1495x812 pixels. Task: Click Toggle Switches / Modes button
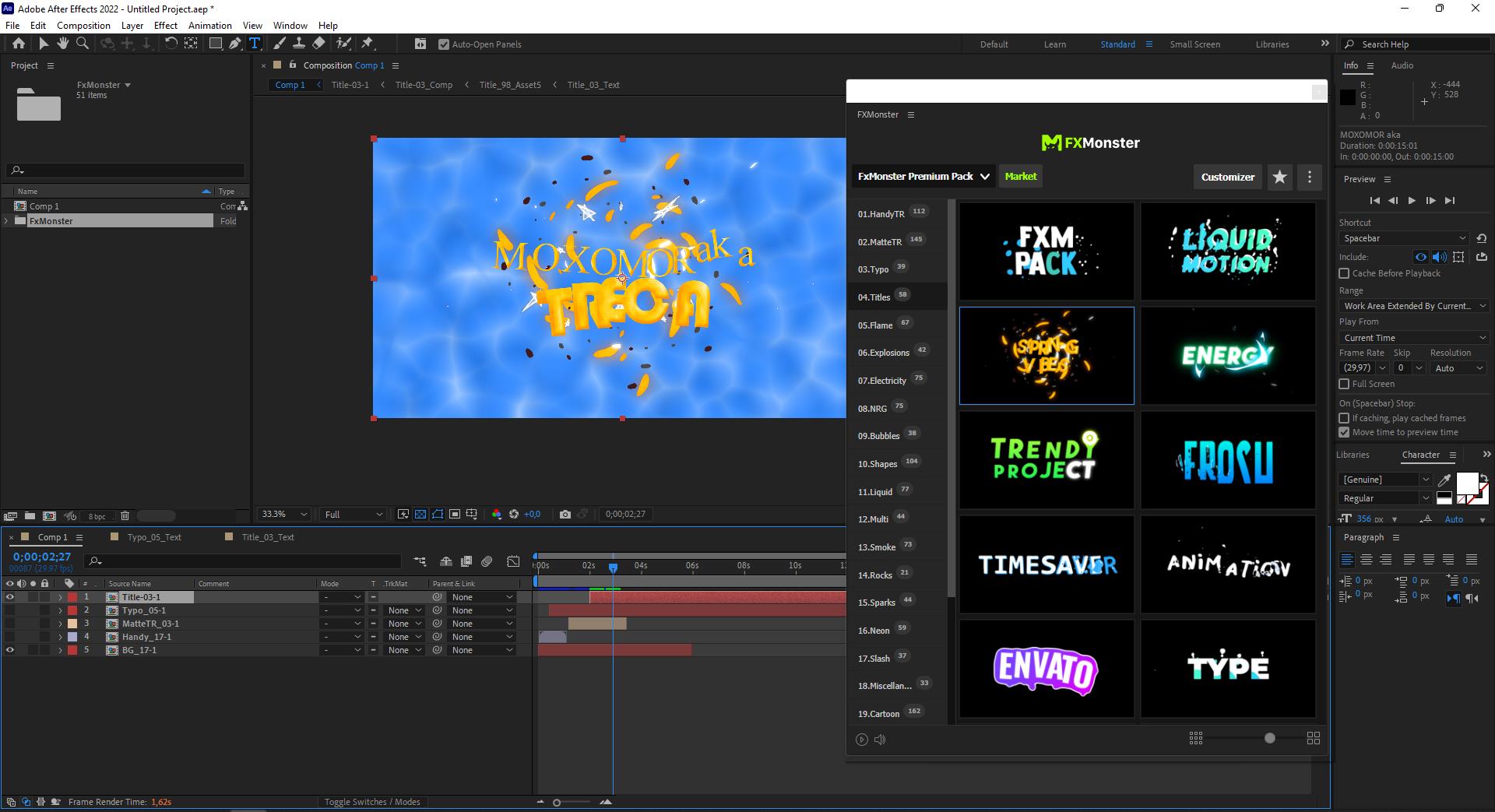[x=372, y=802]
